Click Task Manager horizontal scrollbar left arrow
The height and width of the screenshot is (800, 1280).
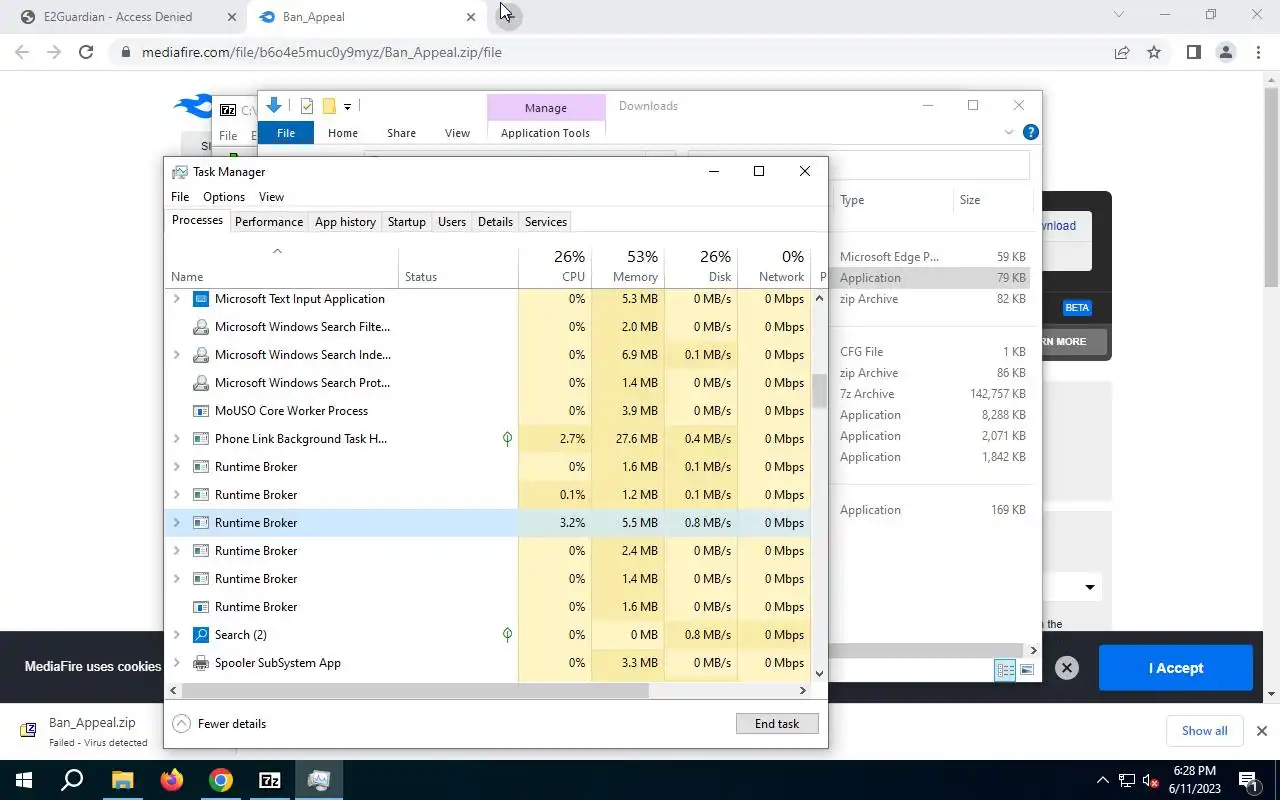[x=173, y=690]
